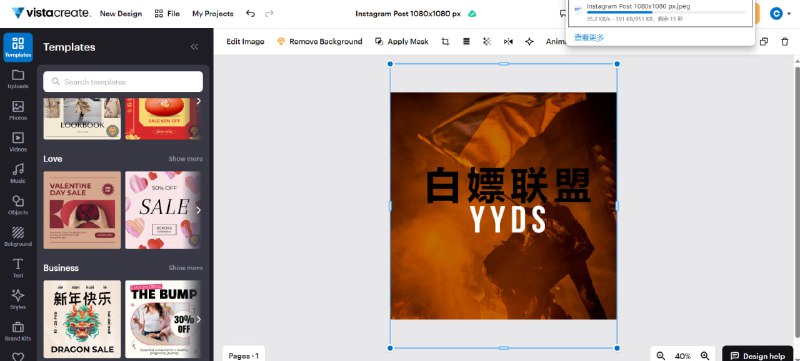
Task: Open the Styles sidebar panel
Action: tap(18, 300)
